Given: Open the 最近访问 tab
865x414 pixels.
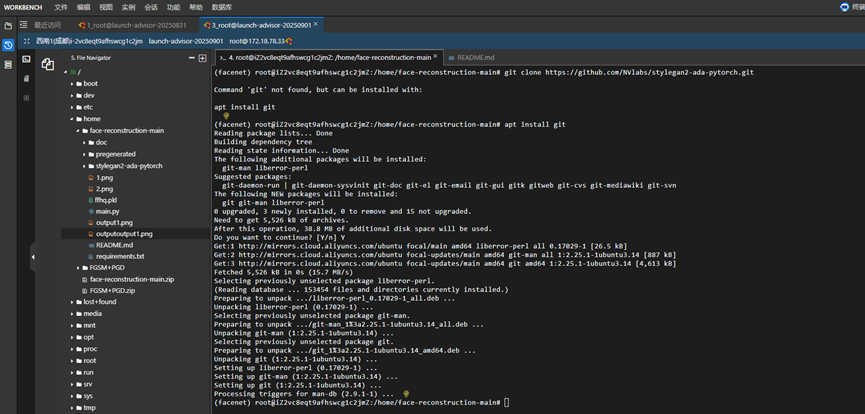Looking at the screenshot, I should (47, 25).
